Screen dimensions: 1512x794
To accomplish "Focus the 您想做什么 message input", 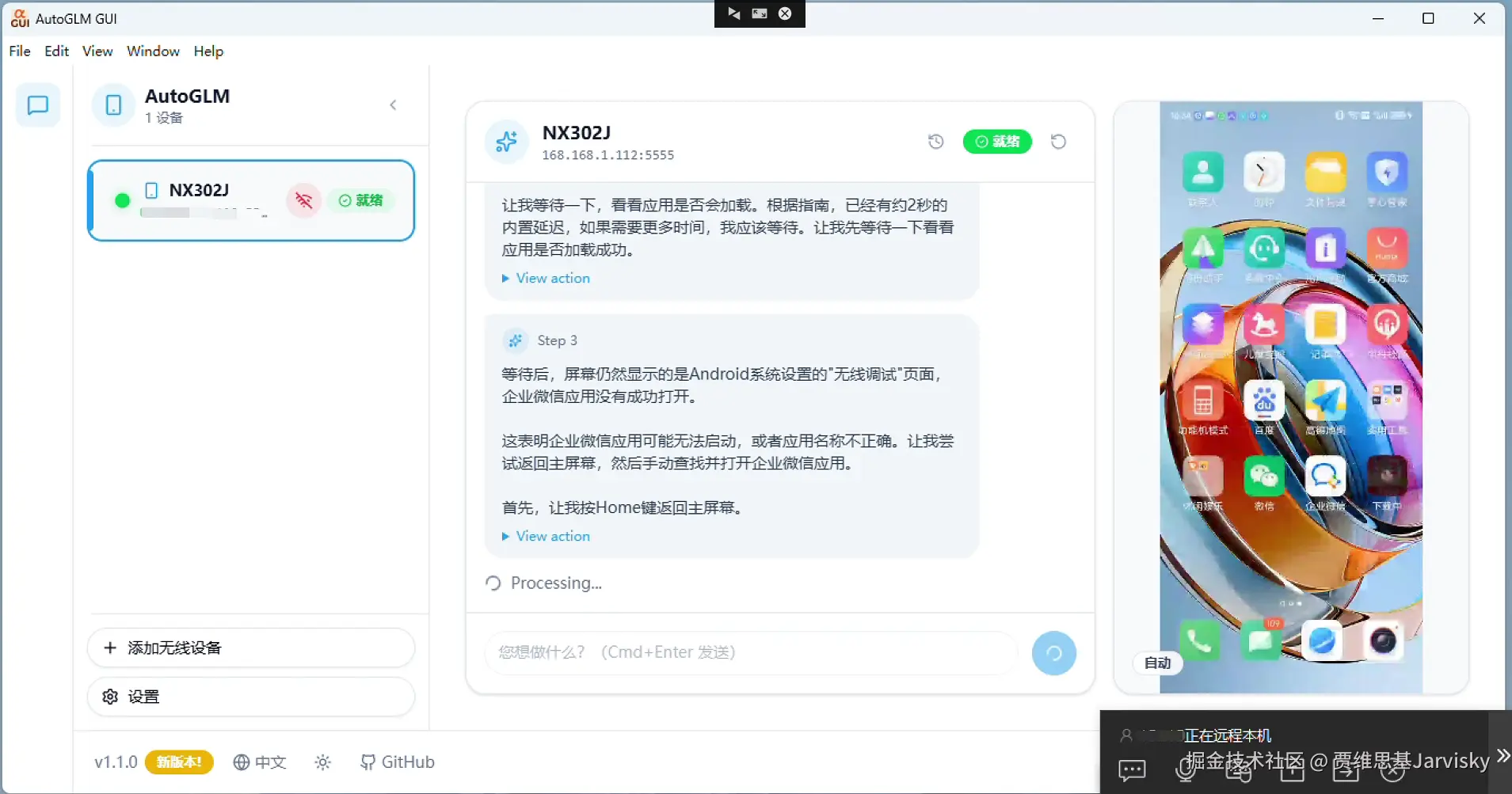I will (751, 652).
